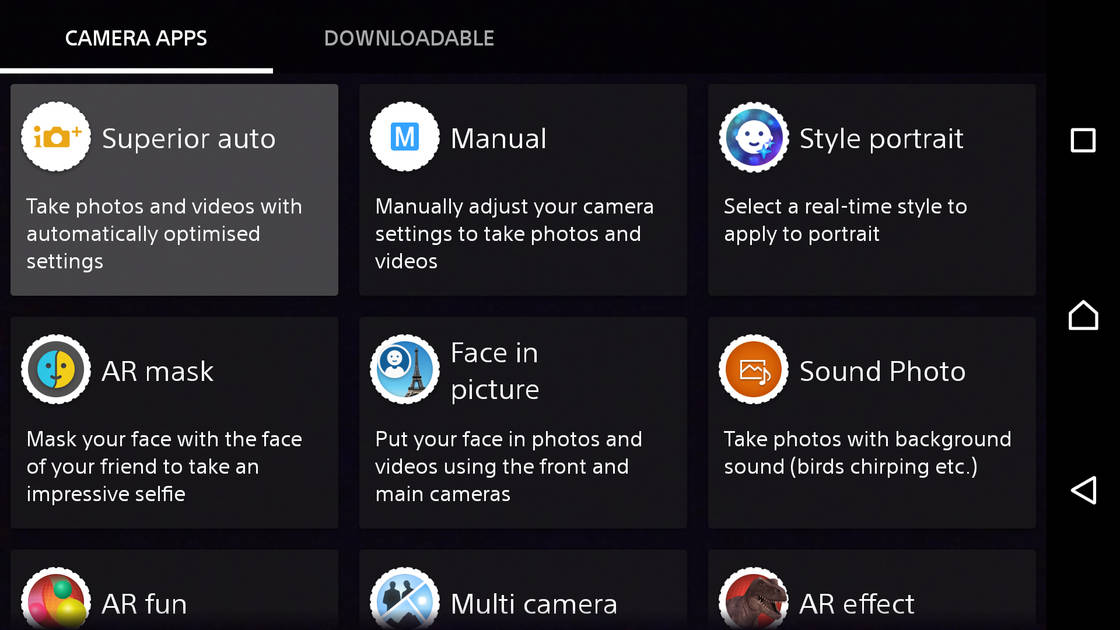
Task: Click the Superior auto title text
Action: 189,139
